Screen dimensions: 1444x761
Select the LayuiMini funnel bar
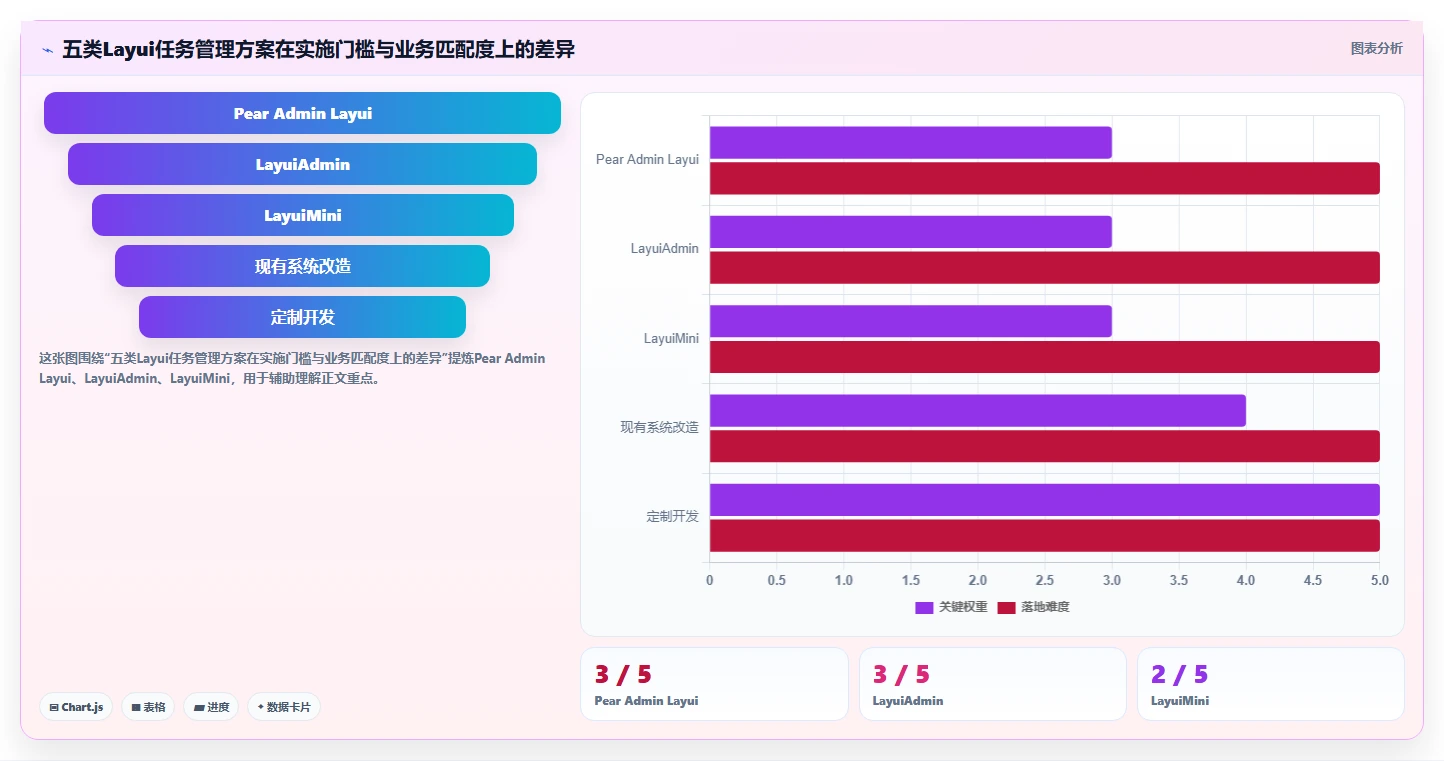pos(302,215)
